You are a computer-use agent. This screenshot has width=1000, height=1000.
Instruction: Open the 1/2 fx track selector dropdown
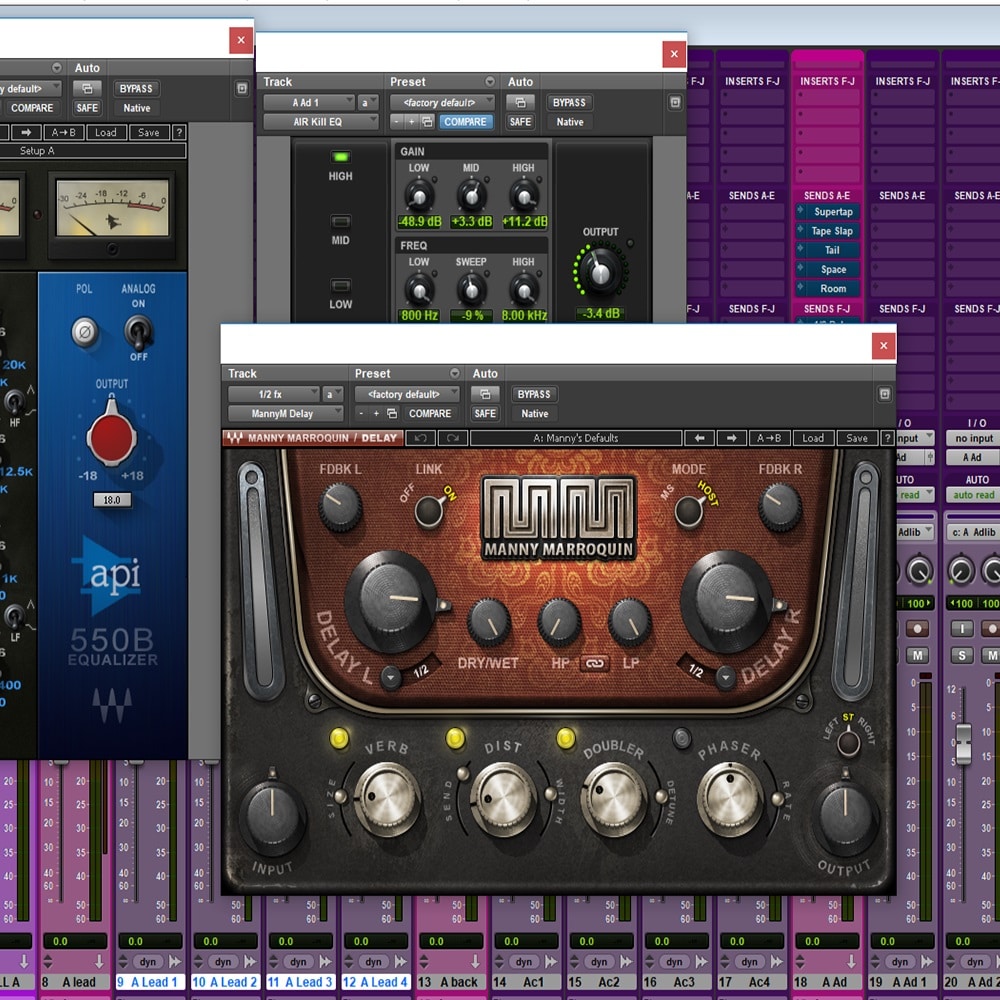273,394
